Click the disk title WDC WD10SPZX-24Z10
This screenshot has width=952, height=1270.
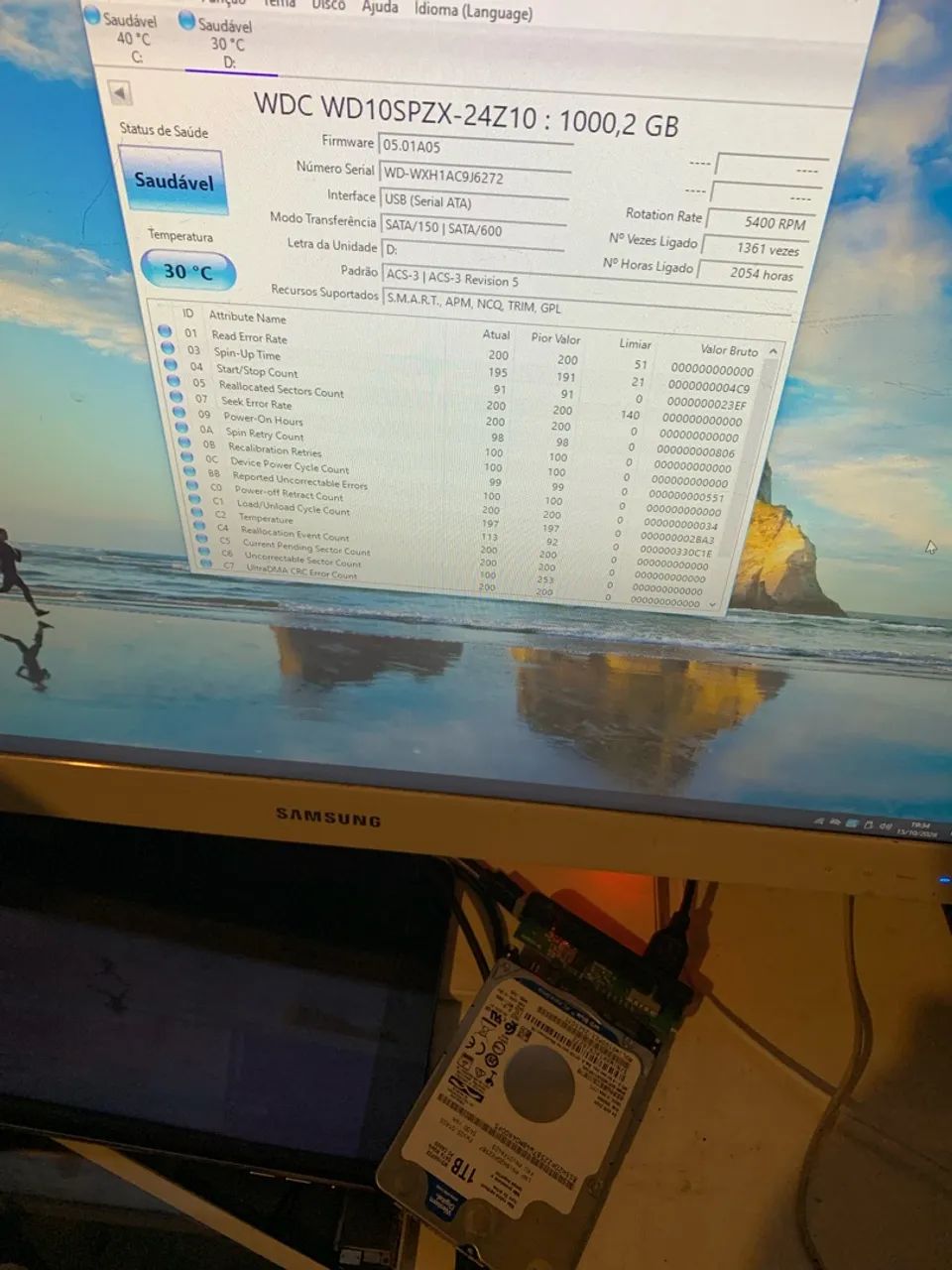tap(396, 110)
